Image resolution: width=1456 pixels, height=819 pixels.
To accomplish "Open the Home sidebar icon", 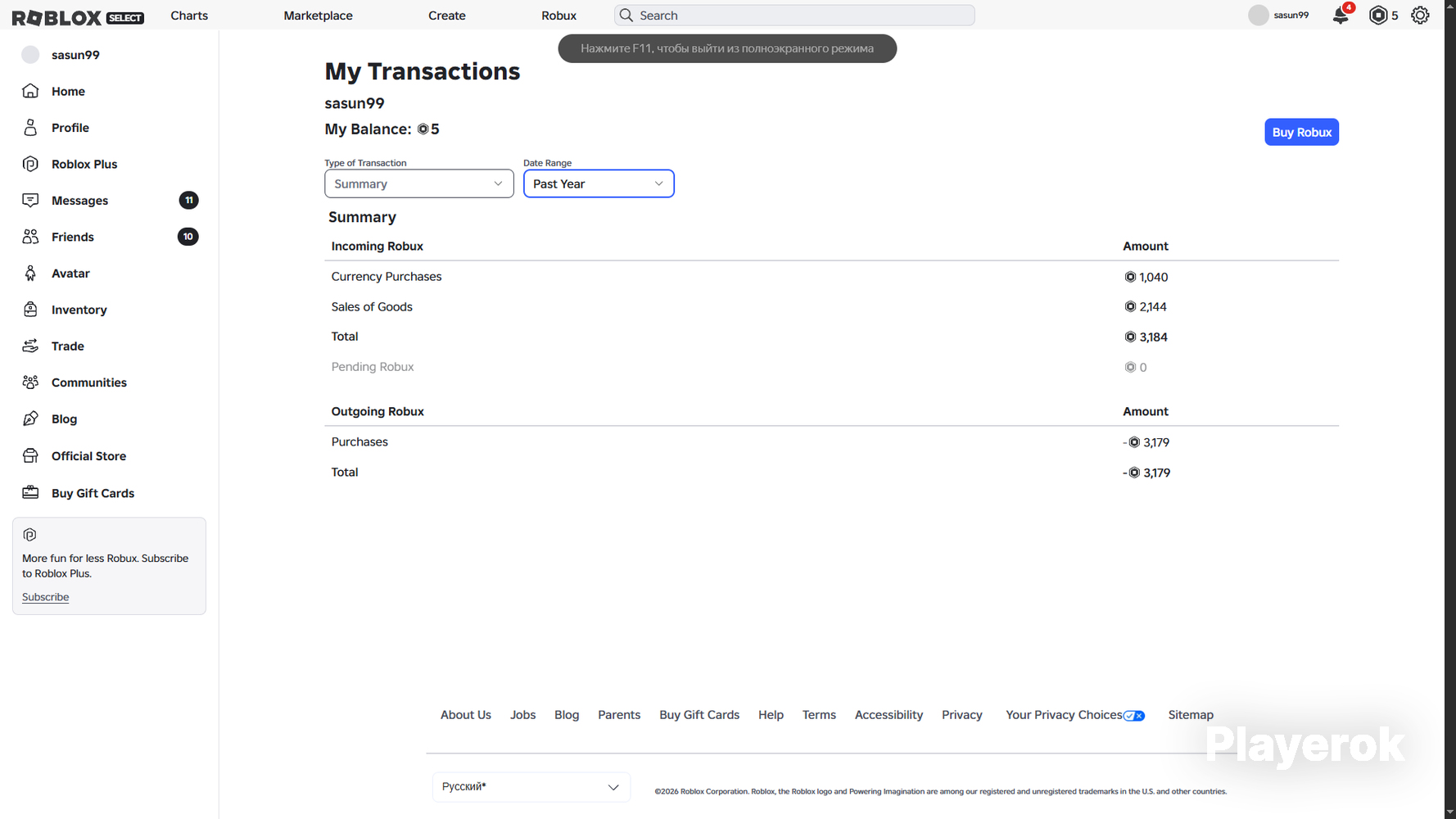I will pyautogui.click(x=30, y=91).
